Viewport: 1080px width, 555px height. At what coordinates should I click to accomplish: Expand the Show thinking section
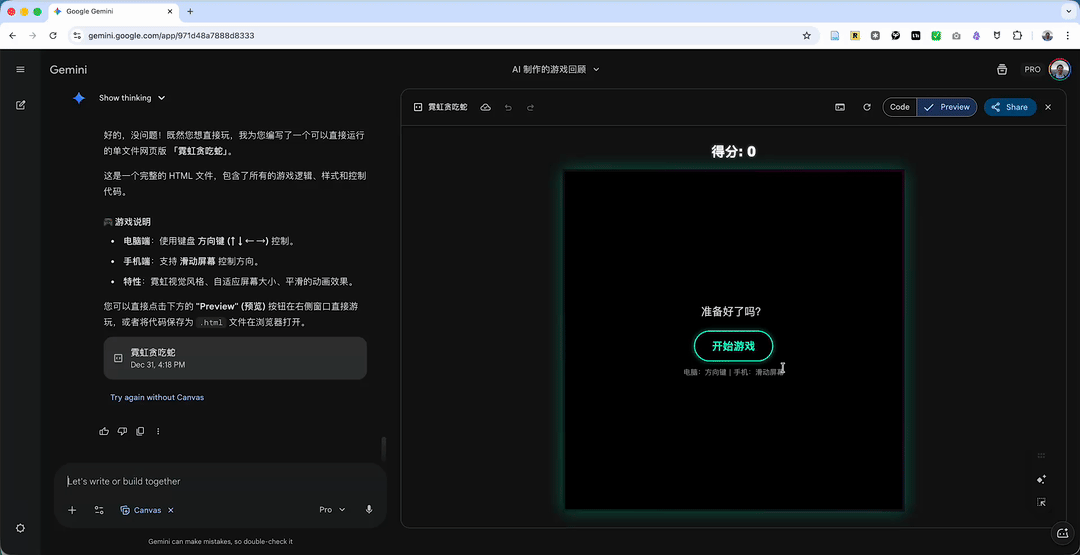[132, 98]
